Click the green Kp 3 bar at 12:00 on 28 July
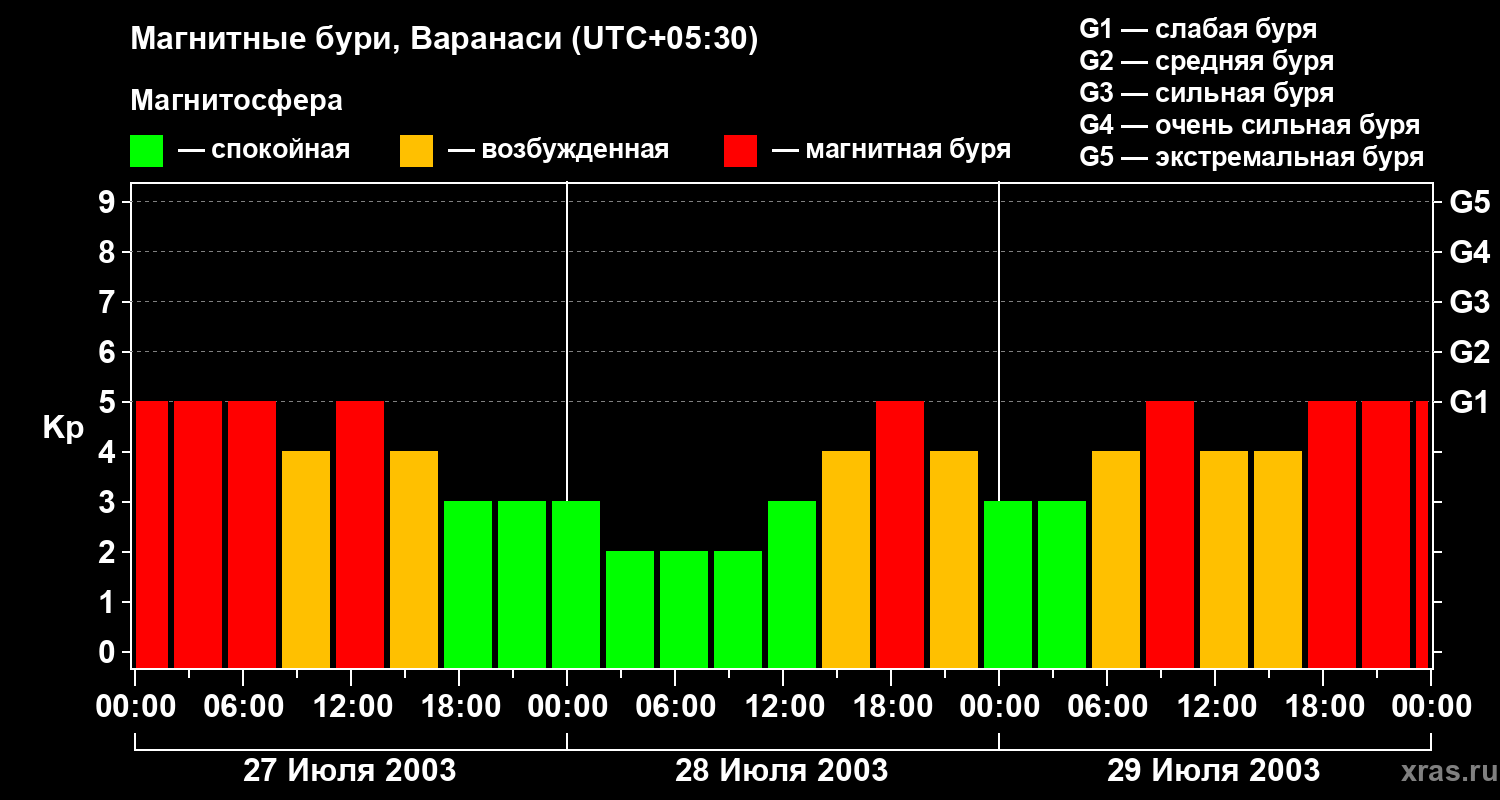This screenshot has width=1500, height=800. [x=792, y=585]
